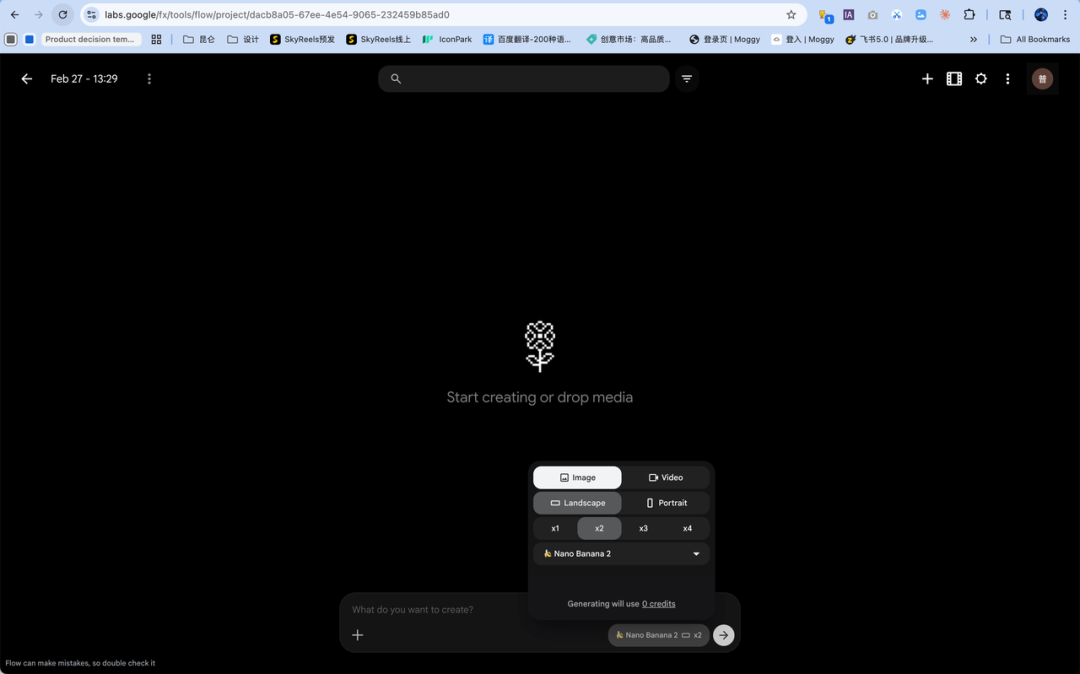
Task: Open the IconPark bookmark
Action: [447, 39]
